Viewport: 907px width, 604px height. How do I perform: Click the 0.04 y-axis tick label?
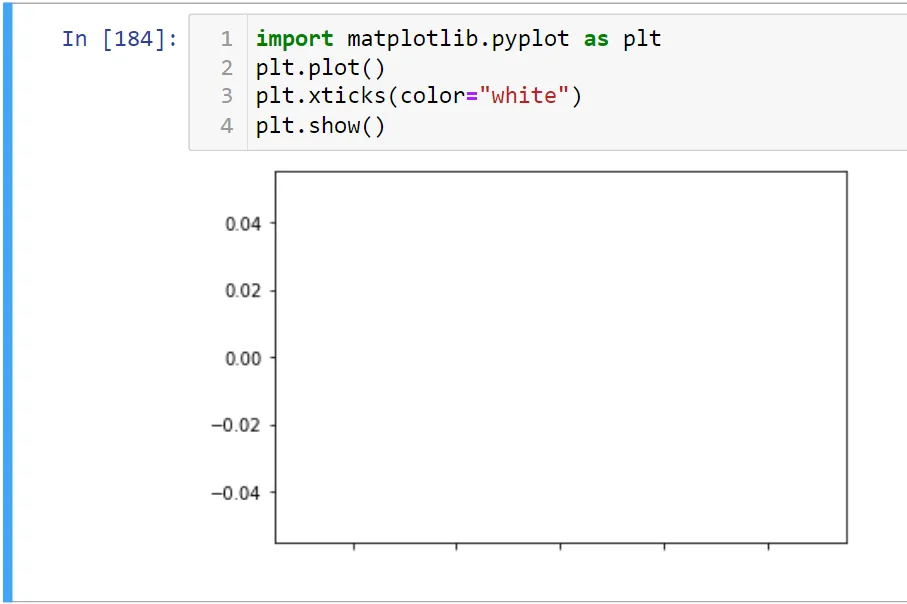tap(243, 223)
